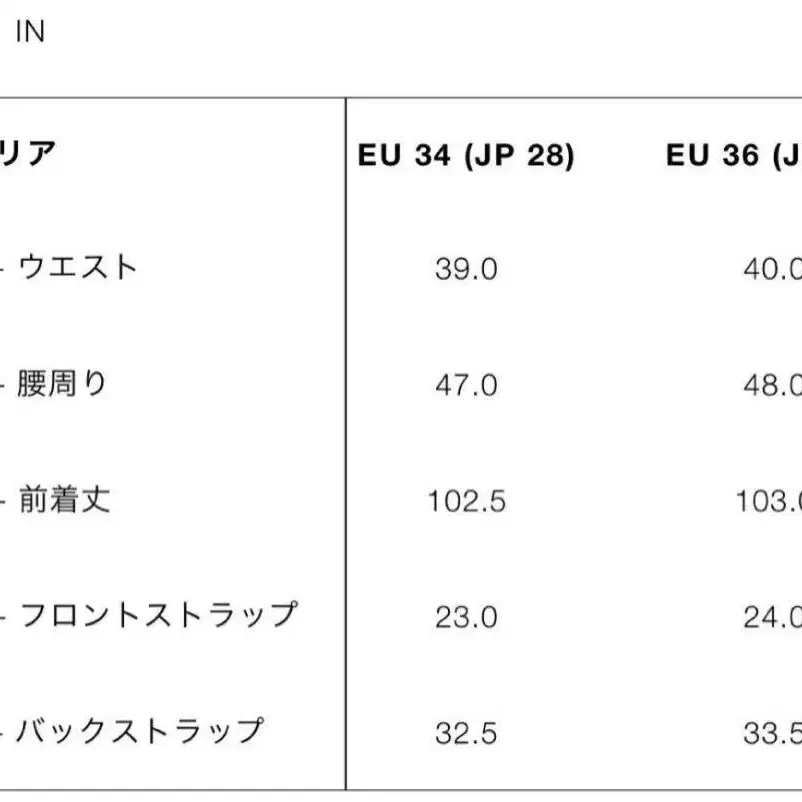Select the フロントストラップ row label

tap(157, 615)
